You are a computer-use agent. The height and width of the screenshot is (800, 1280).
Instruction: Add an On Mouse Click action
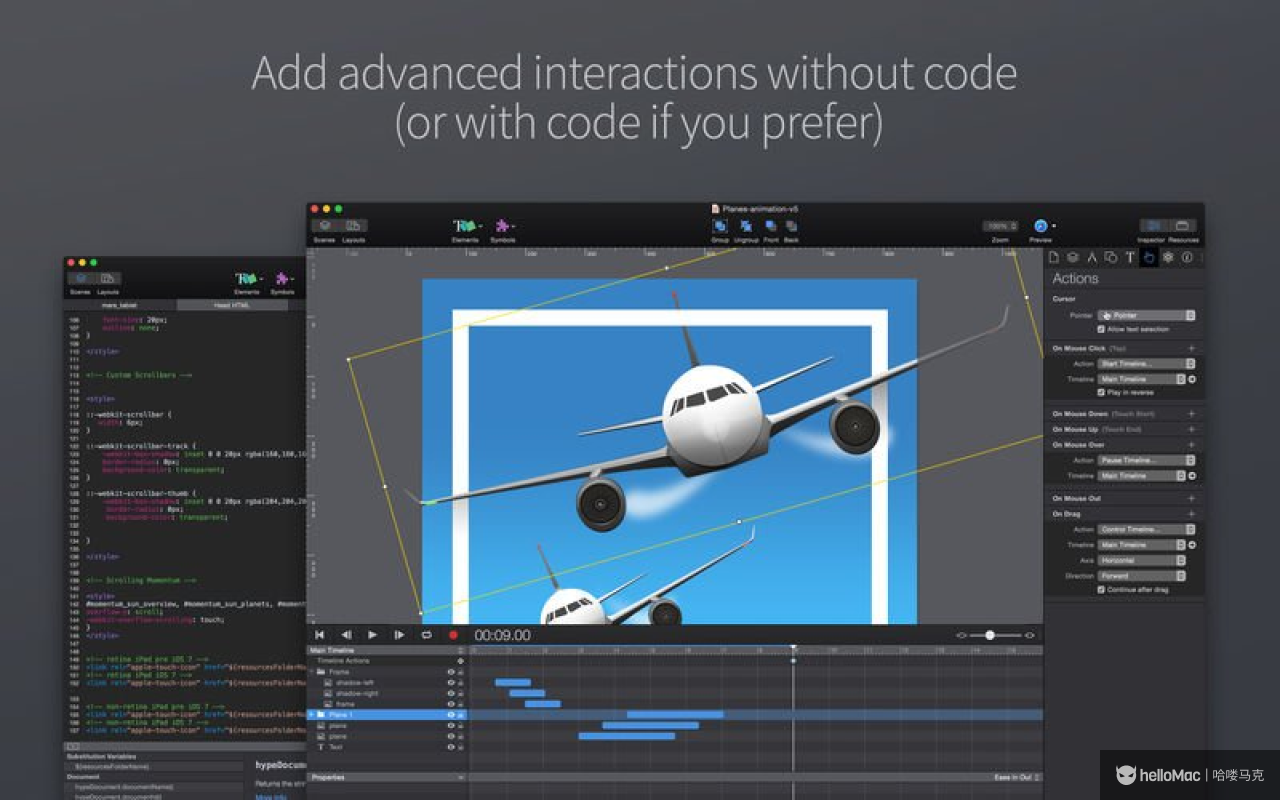1191,348
